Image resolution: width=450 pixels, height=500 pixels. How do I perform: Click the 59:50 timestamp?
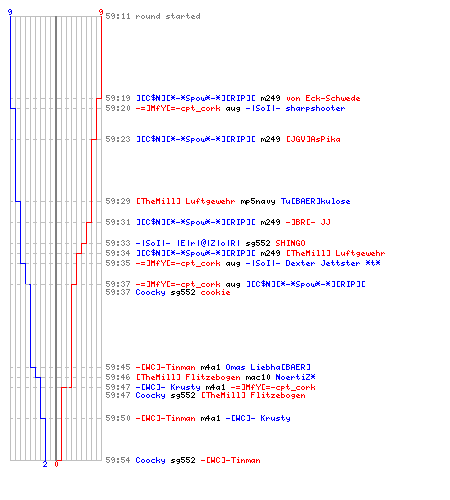118,418
